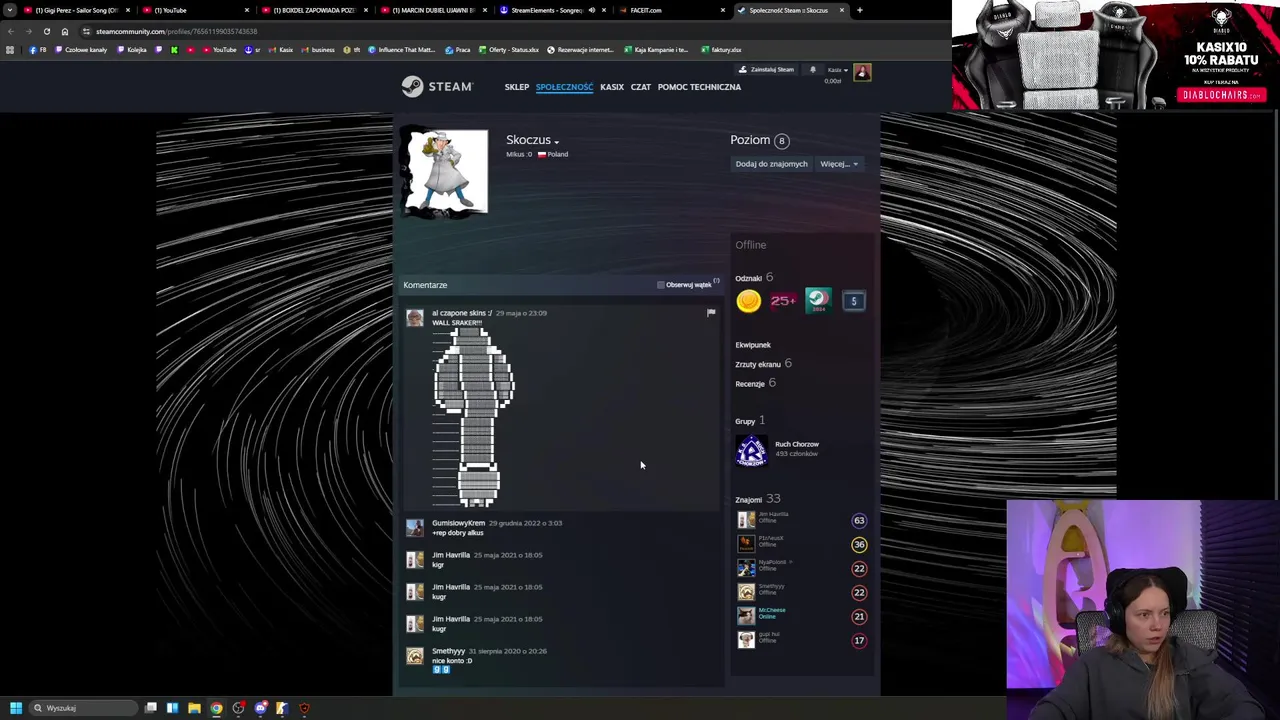Click Chrome icon in taskbar
Viewport: 1280px width, 720px height.
pyautogui.click(x=216, y=708)
